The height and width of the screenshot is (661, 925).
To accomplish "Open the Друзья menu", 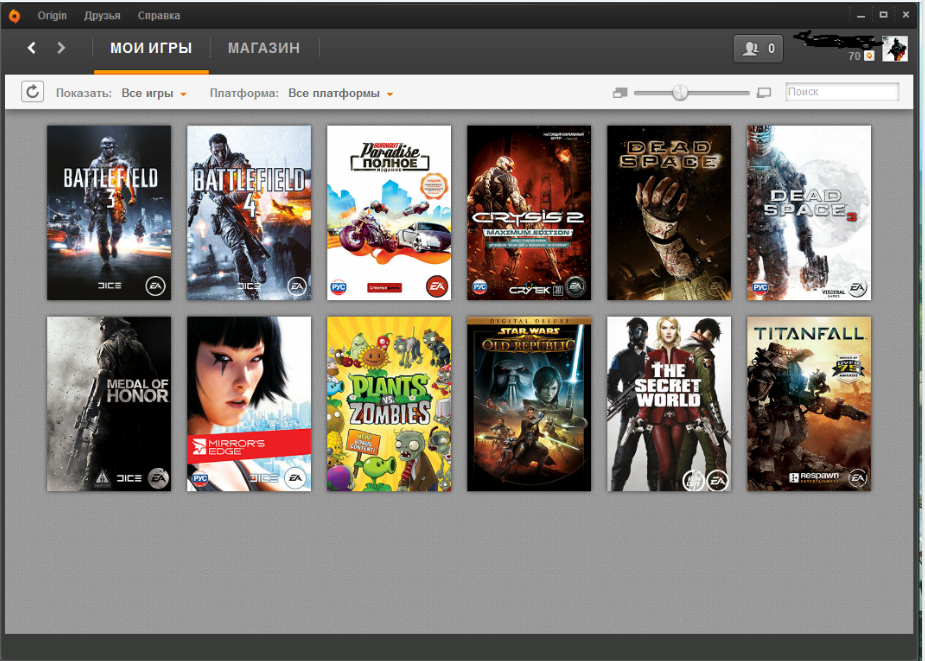I will click(x=102, y=15).
